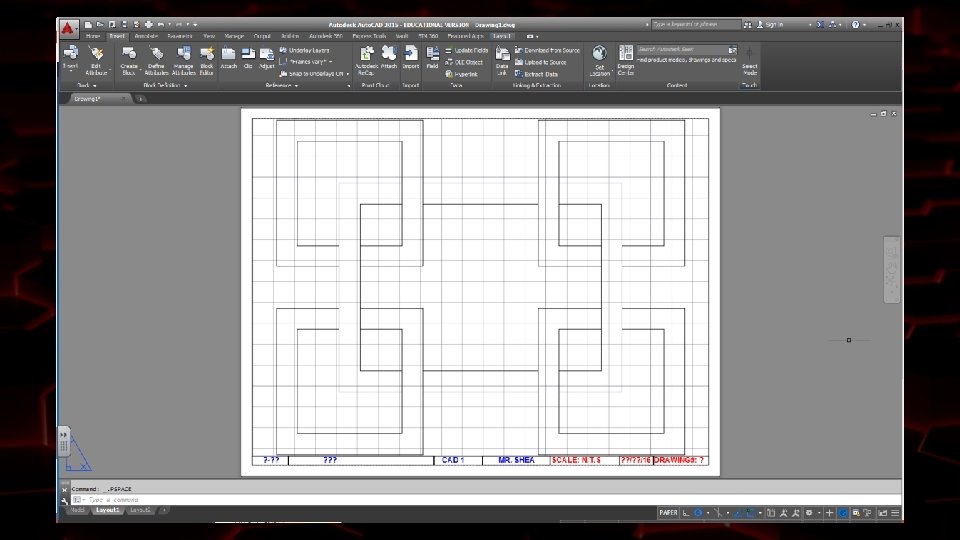Click Extract Data button

point(536,74)
